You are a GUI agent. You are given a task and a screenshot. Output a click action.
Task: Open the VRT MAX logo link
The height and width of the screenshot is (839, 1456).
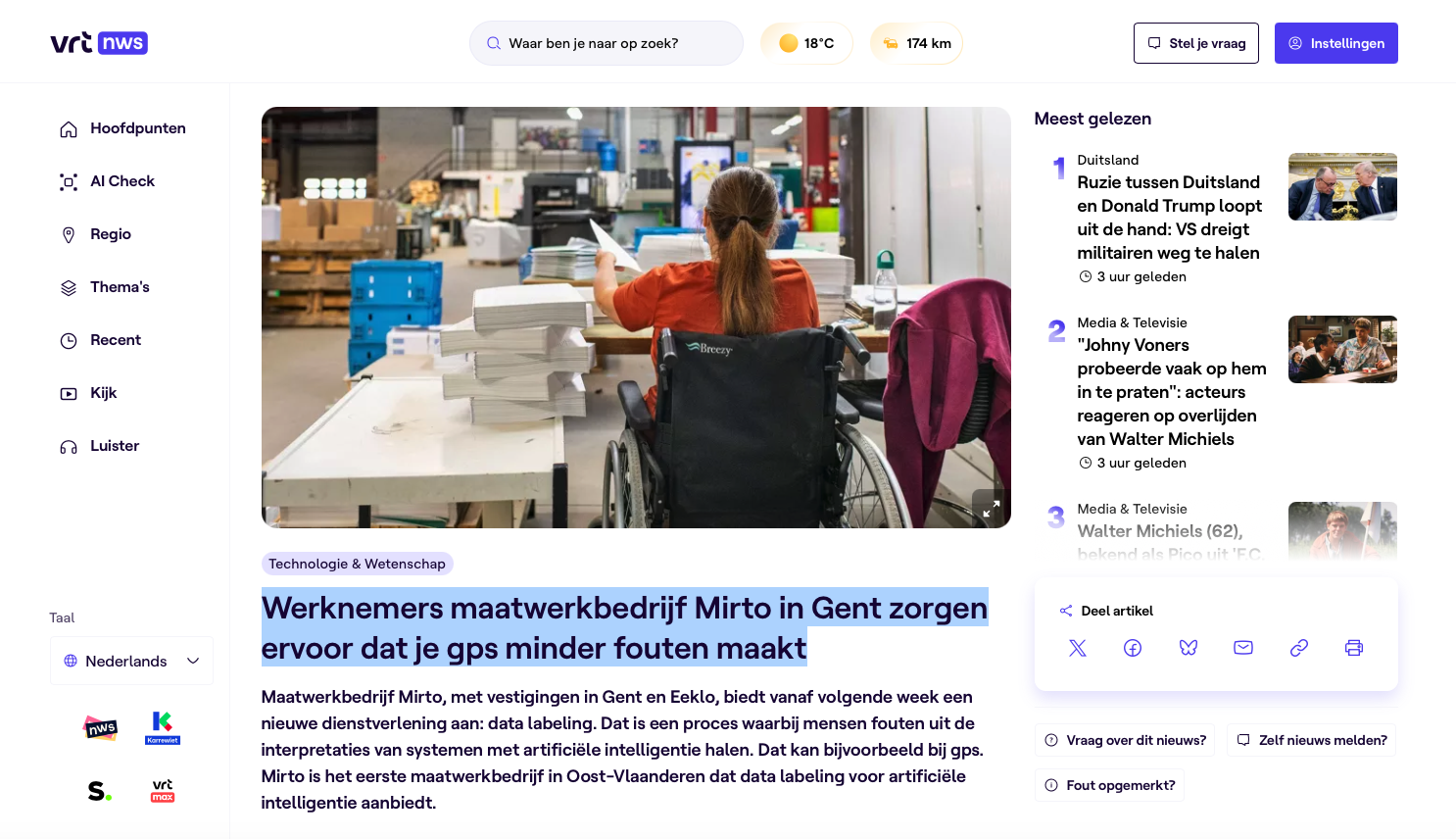tap(163, 791)
